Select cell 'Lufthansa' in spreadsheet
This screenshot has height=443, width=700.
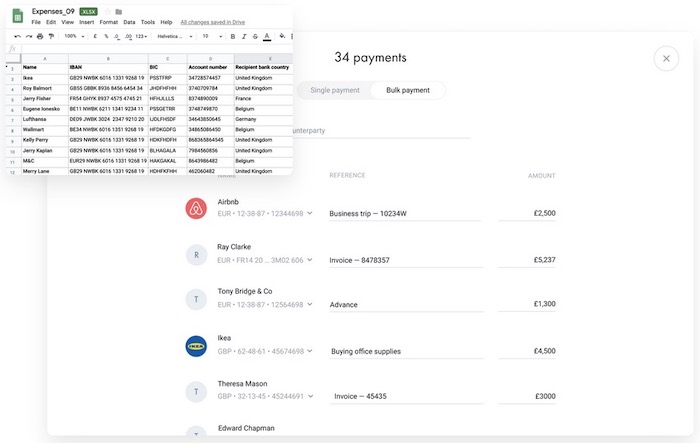[45, 120]
